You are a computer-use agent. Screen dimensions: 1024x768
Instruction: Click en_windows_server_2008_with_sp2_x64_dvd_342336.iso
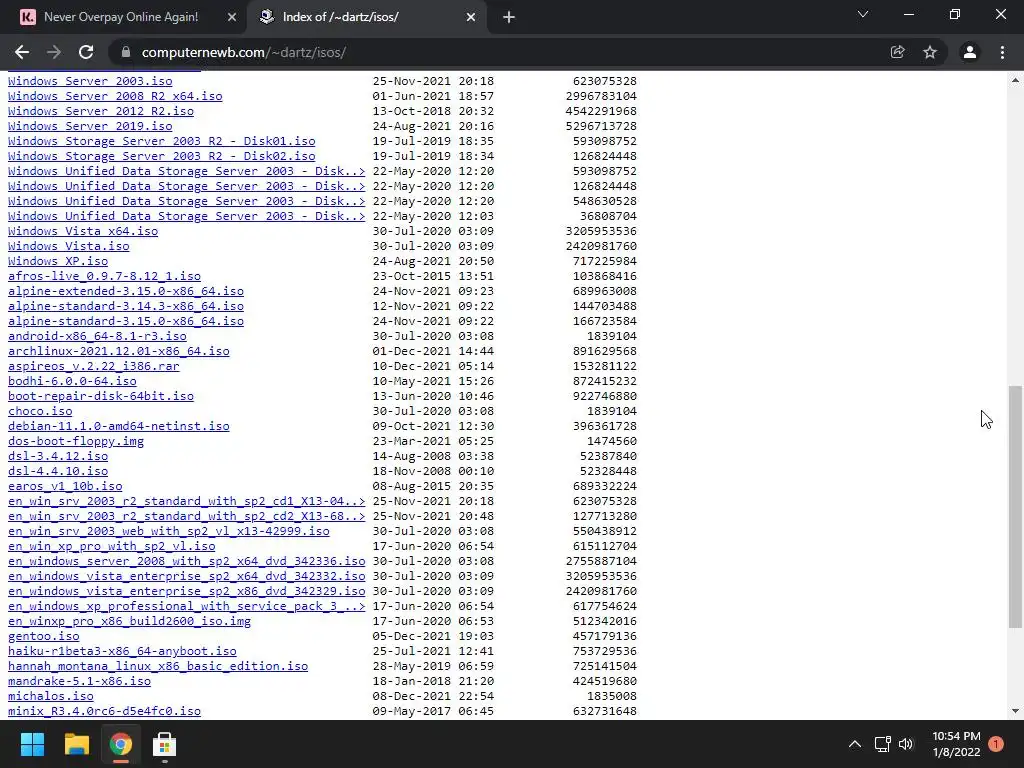[187, 562]
